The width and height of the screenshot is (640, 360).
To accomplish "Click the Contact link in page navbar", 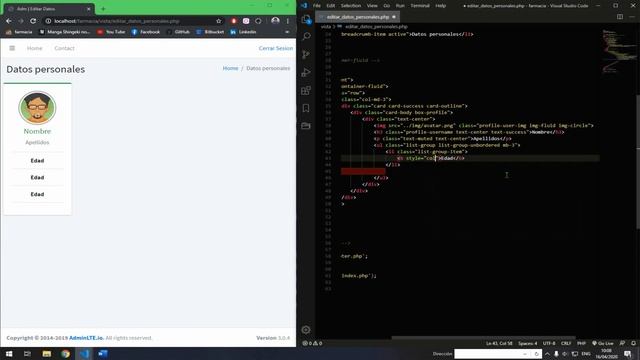I will pyautogui.click(x=64, y=48).
